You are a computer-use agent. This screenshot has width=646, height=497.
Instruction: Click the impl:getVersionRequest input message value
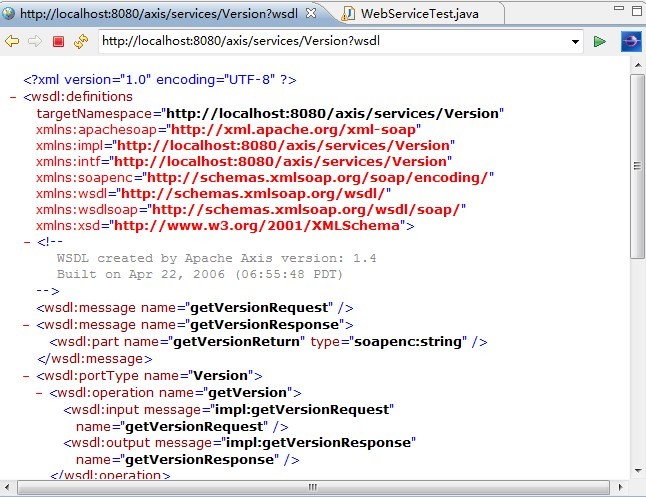coord(302,410)
